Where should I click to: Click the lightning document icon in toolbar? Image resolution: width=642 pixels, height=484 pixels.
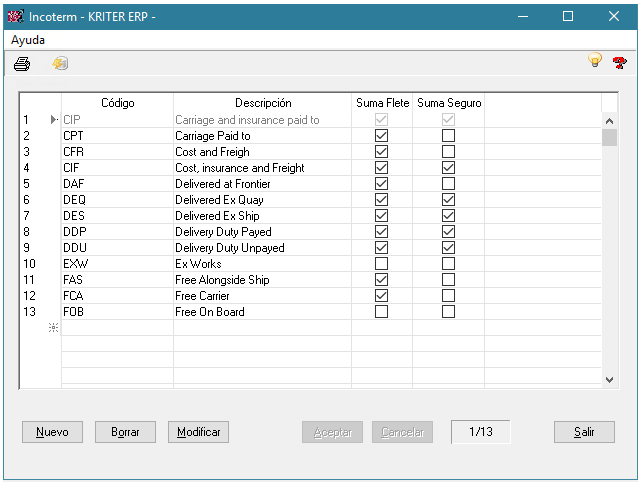pyautogui.click(x=60, y=64)
